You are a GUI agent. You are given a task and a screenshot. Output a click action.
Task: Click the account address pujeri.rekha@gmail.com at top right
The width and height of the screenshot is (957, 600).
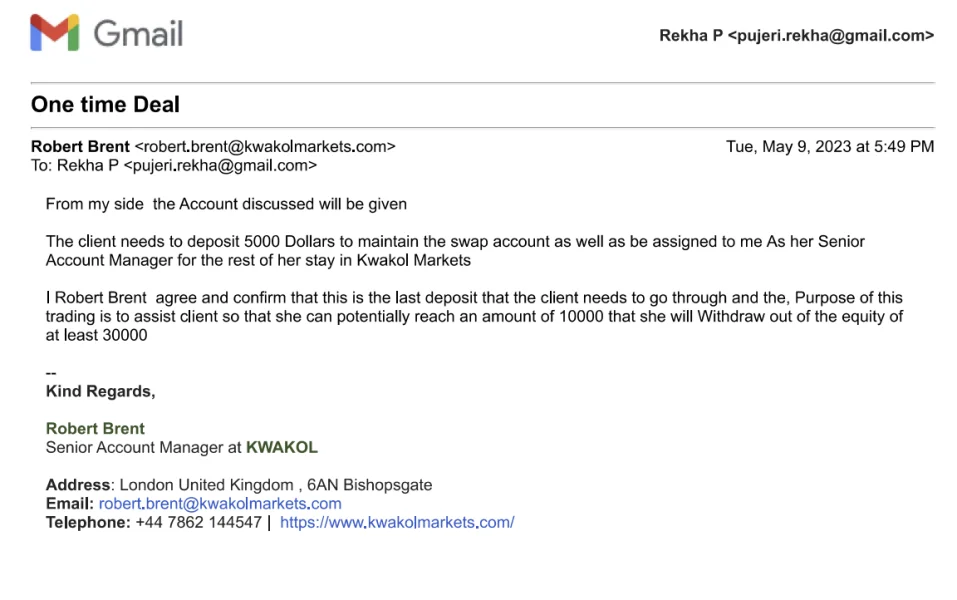click(x=830, y=36)
